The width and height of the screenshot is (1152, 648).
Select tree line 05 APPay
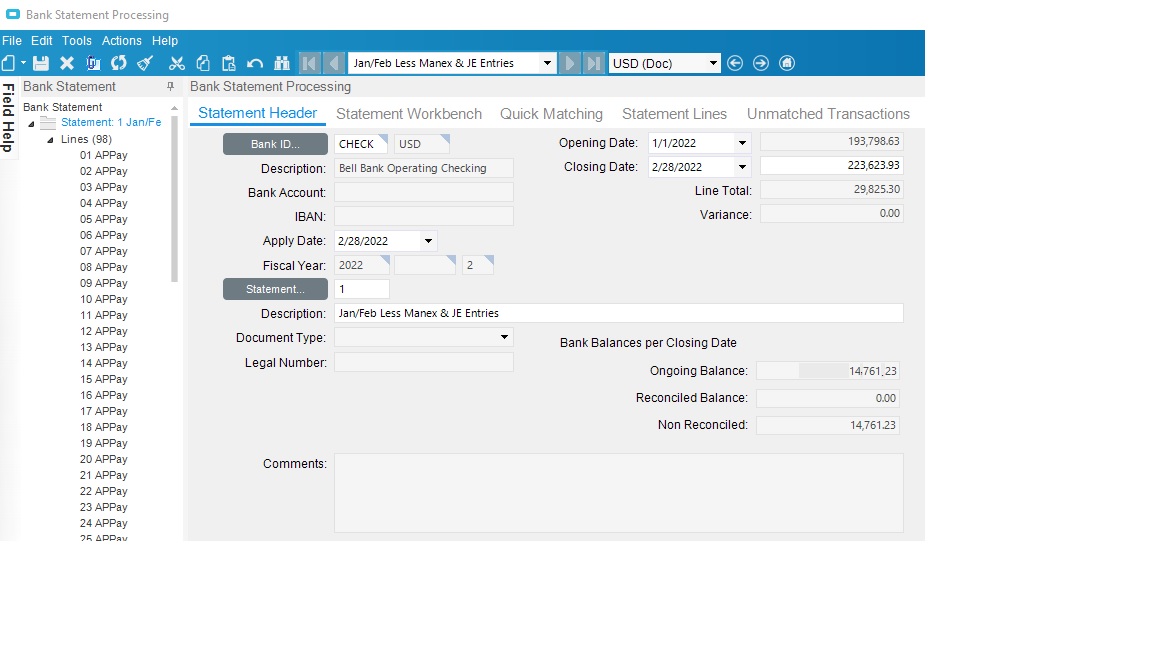(x=104, y=219)
